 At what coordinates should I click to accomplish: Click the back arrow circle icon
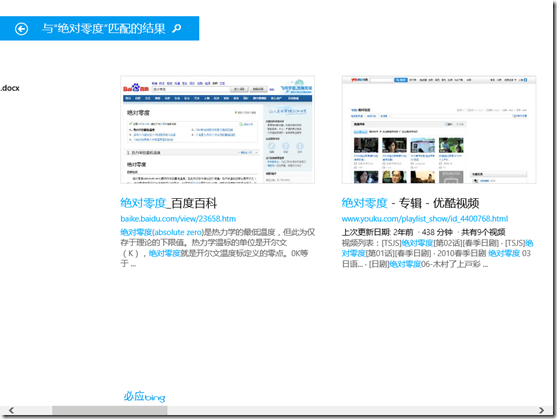click(21, 29)
